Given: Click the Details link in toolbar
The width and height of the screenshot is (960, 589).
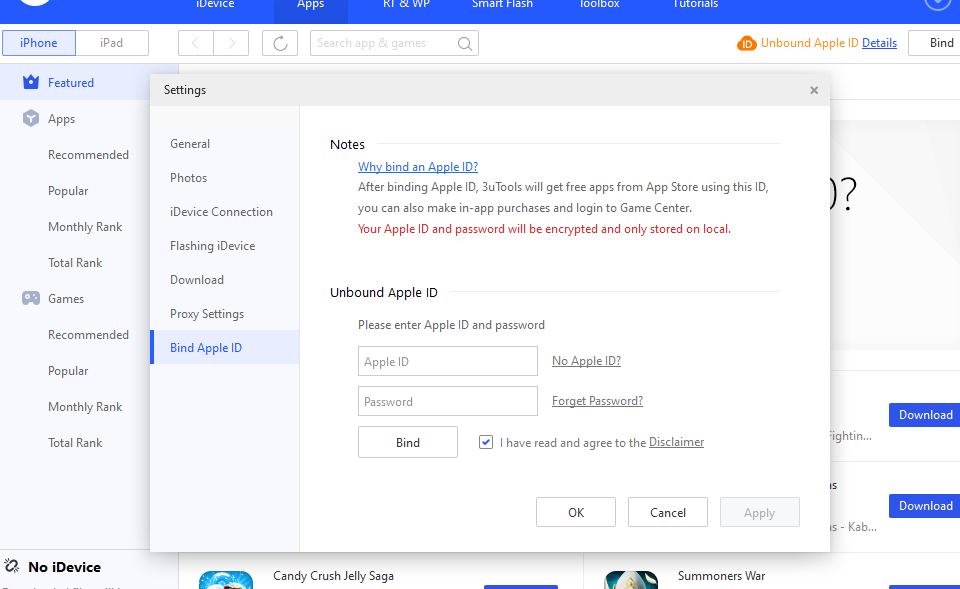Looking at the screenshot, I should (879, 43).
